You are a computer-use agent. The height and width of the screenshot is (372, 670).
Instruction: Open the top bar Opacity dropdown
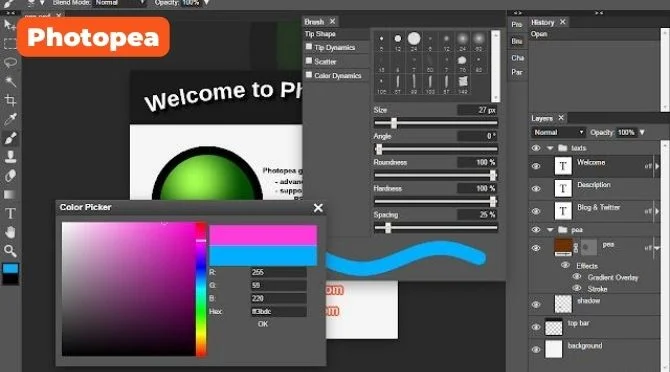pyautogui.click(x=207, y=3)
